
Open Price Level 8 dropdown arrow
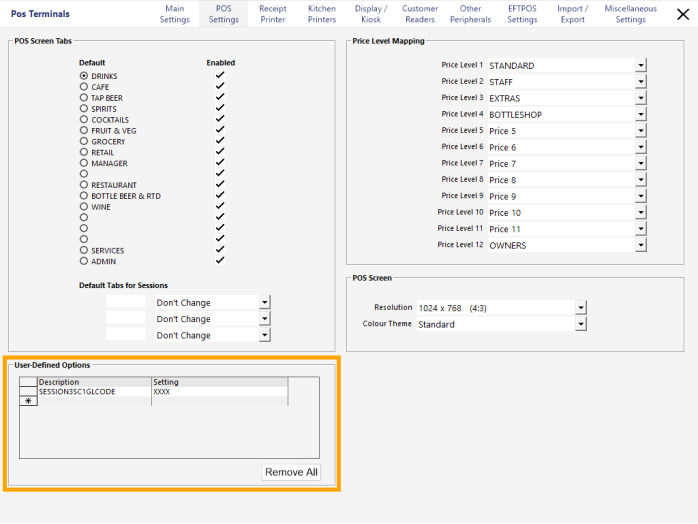coord(641,180)
